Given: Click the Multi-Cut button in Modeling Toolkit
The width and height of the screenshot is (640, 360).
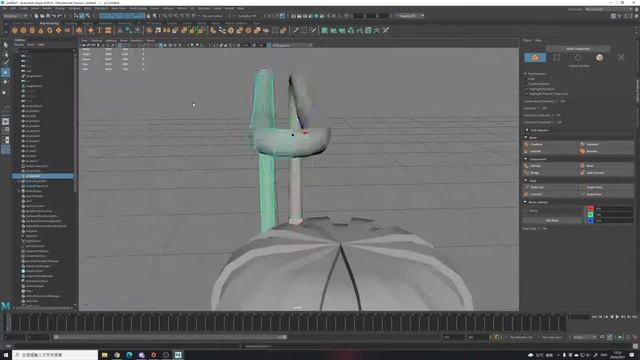Looking at the screenshot, I should tap(551, 187).
